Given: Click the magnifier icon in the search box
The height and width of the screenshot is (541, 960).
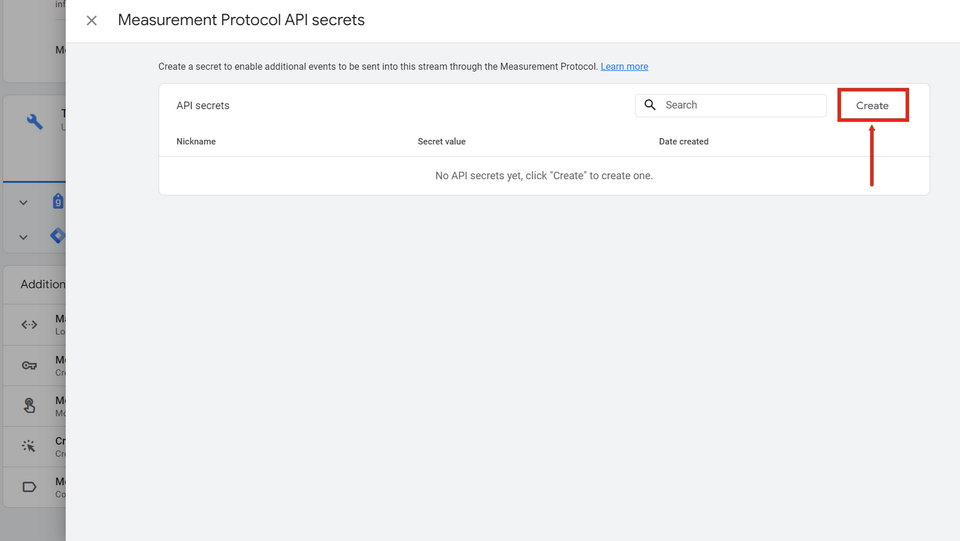Looking at the screenshot, I should coord(650,105).
